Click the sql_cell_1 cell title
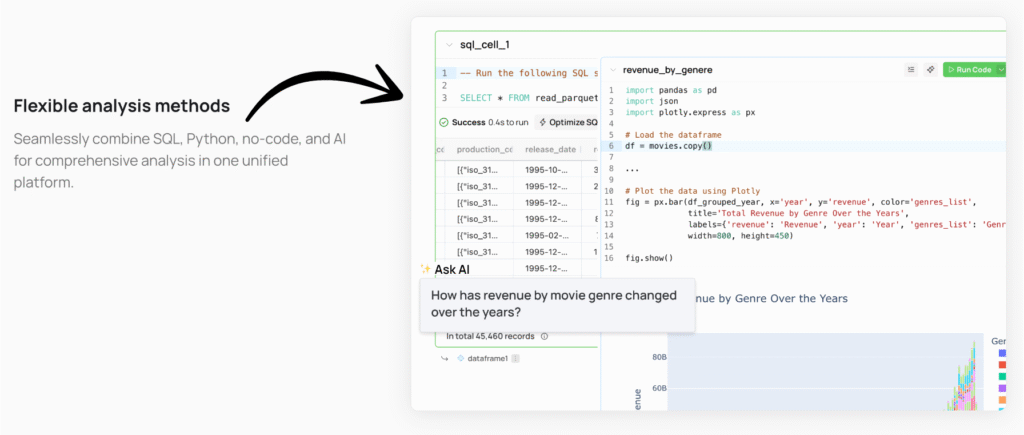 click(x=485, y=45)
